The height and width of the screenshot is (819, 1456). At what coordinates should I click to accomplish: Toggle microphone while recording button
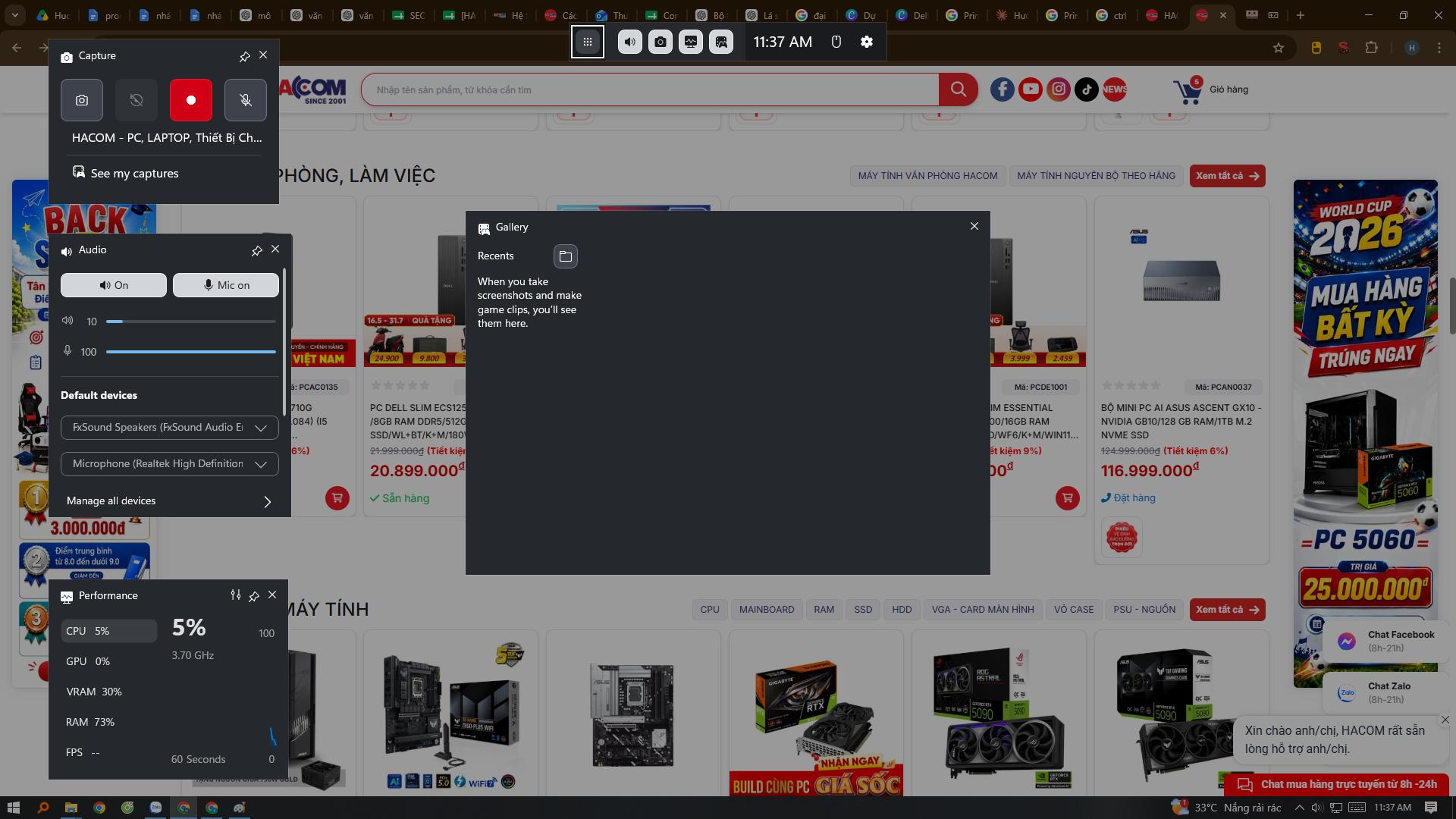[246, 100]
